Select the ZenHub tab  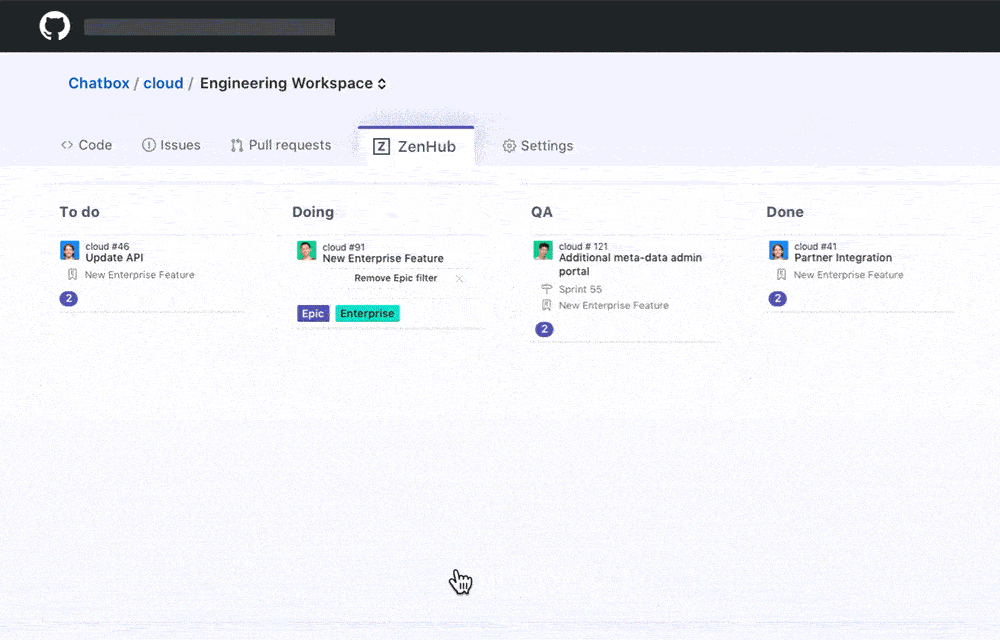click(x=415, y=147)
